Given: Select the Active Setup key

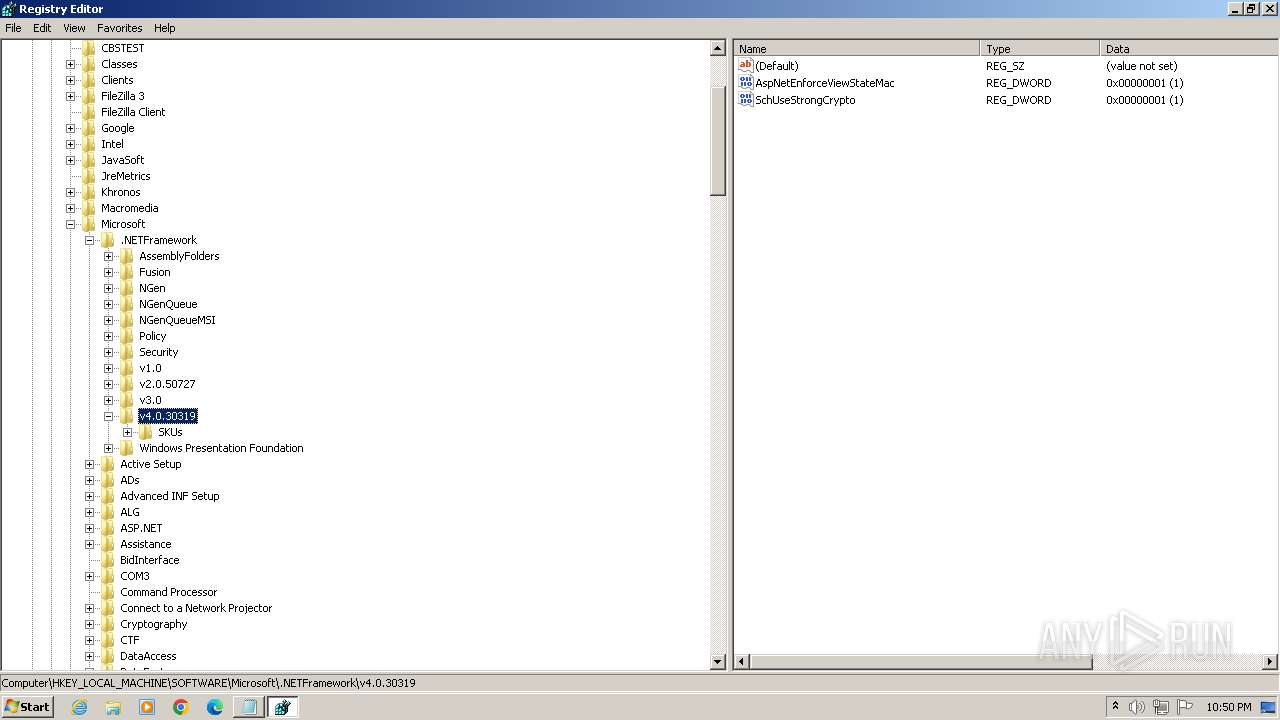Looking at the screenshot, I should click(x=151, y=464).
